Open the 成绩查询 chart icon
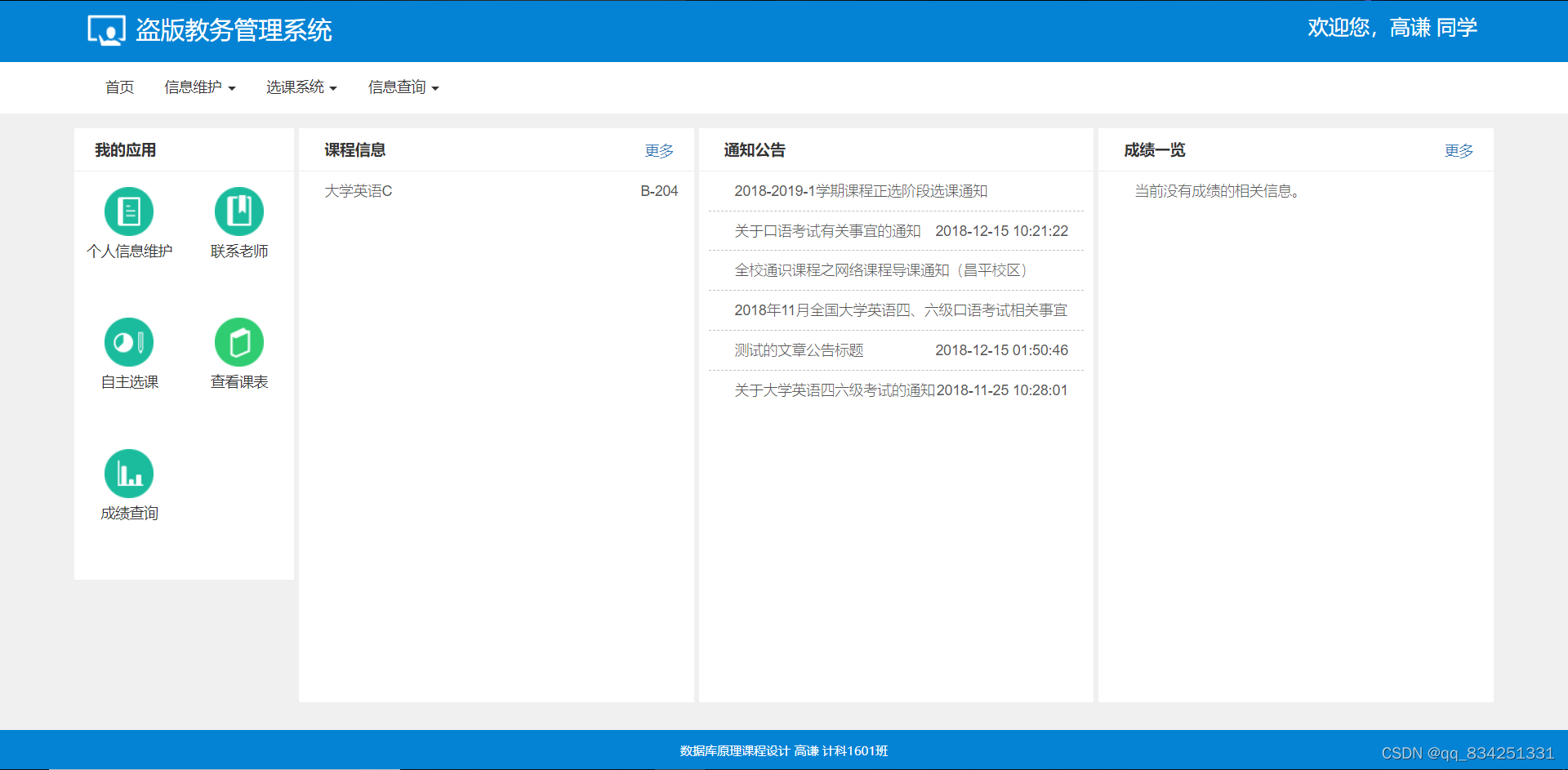Image resolution: width=1568 pixels, height=770 pixels. click(129, 474)
